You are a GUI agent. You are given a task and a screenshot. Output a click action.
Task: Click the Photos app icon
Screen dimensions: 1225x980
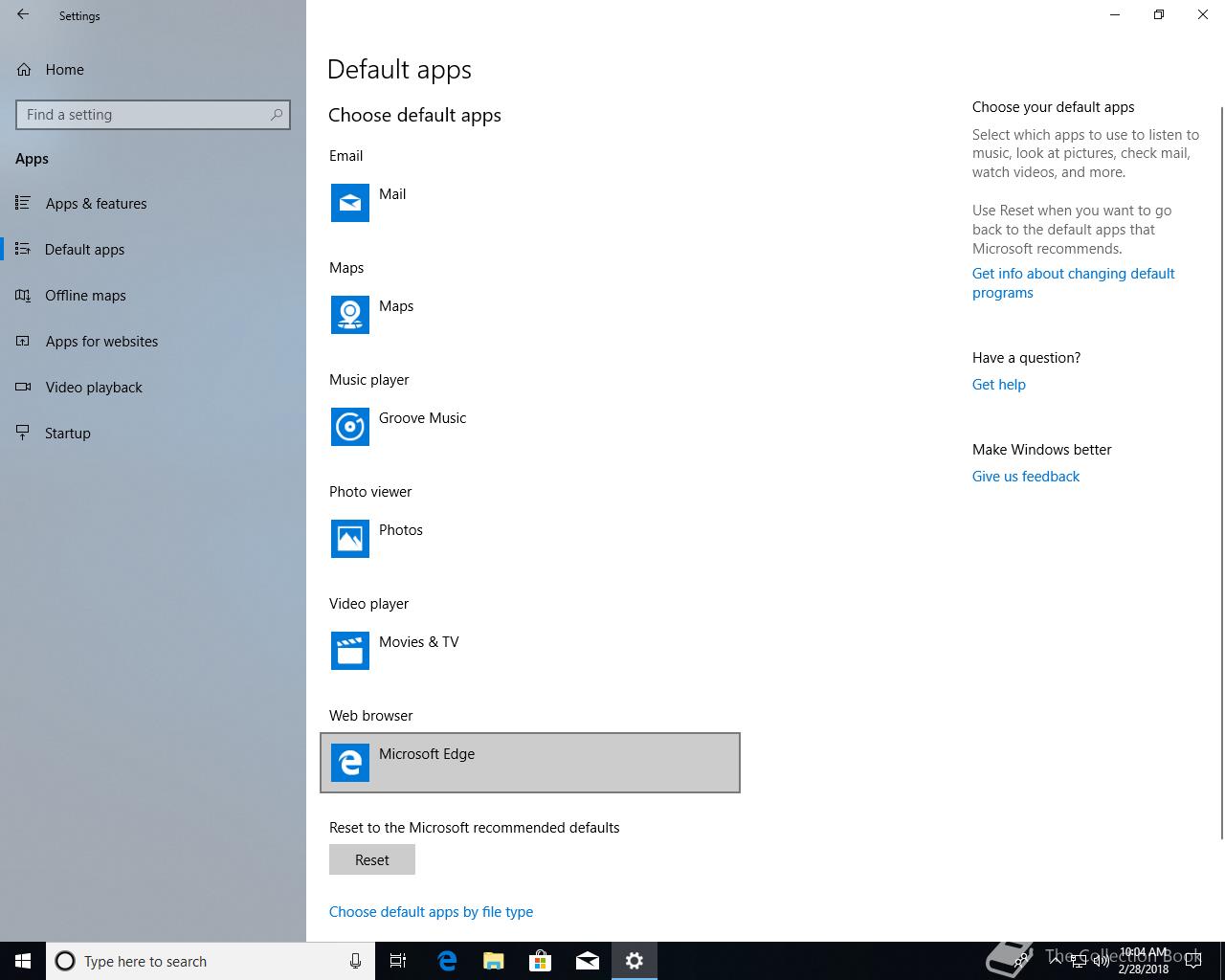[x=349, y=539]
